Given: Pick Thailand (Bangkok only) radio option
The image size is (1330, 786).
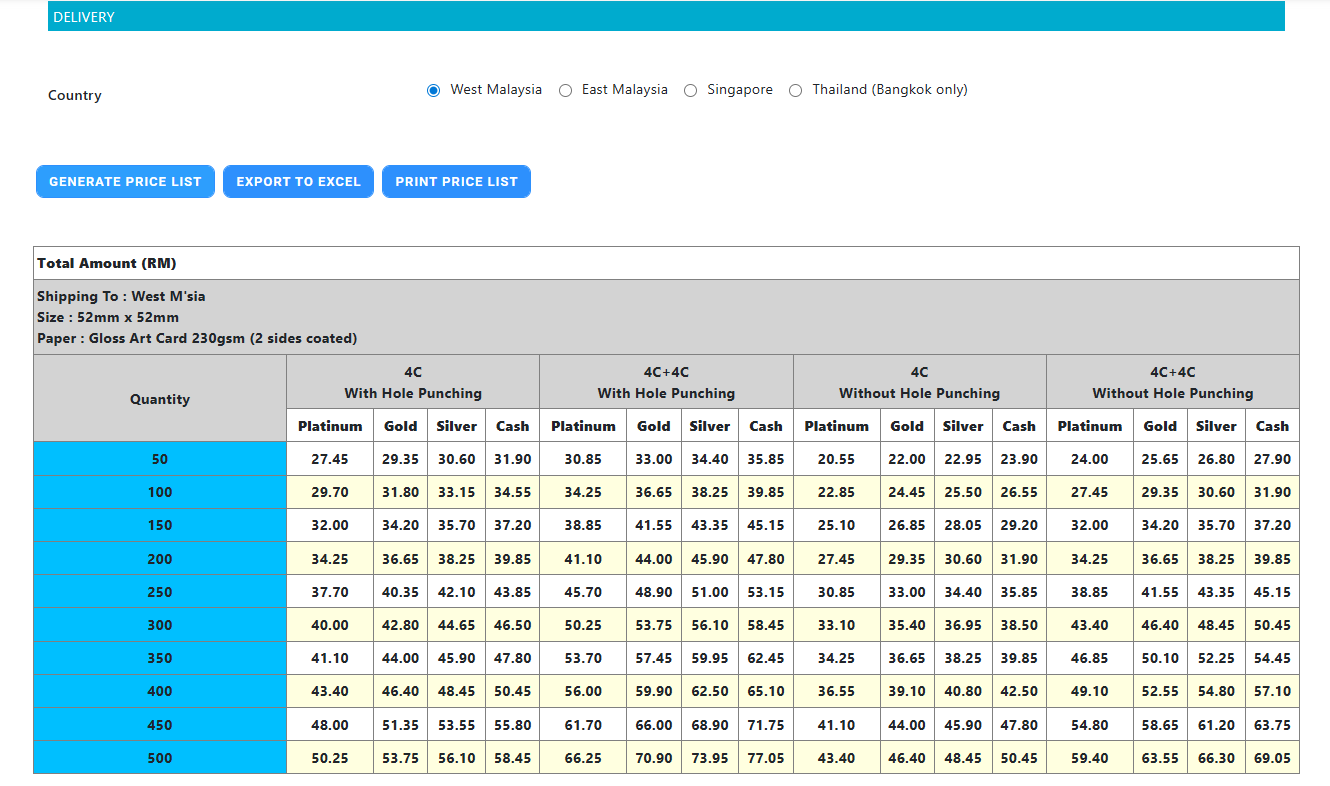Looking at the screenshot, I should click(x=796, y=90).
